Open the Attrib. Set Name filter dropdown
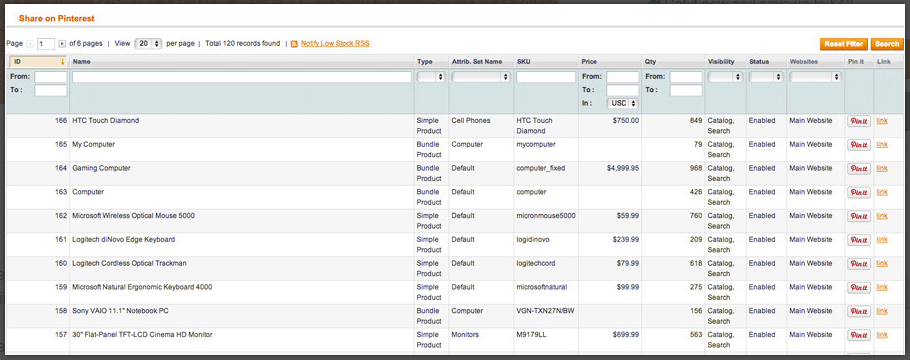This screenshot has height=360, width=910. coord(481,77)
